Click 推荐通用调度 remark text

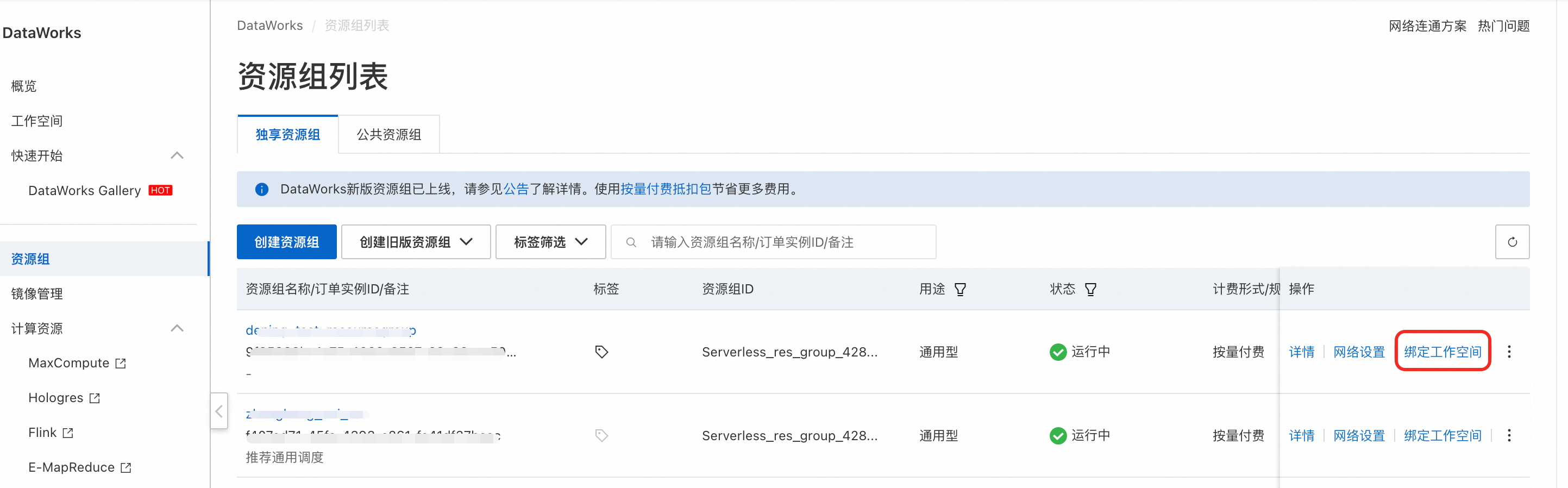[284, 458]
